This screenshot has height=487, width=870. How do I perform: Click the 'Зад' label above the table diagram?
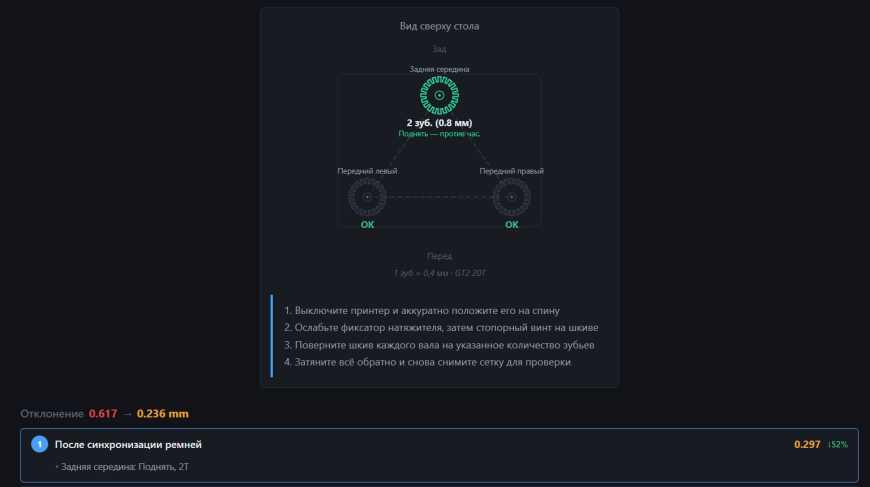439,49
